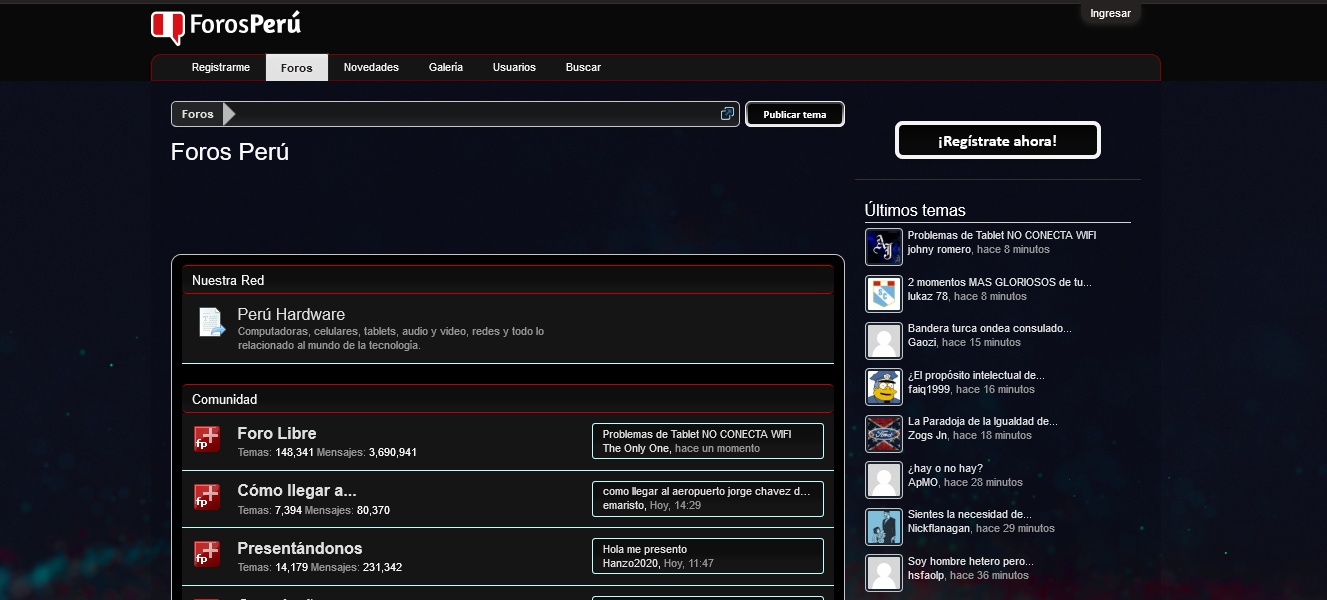This screenshot has width=1327, height=600.
Task: Open topic Soy hombre hetero pero...
Action: [971, 561]
